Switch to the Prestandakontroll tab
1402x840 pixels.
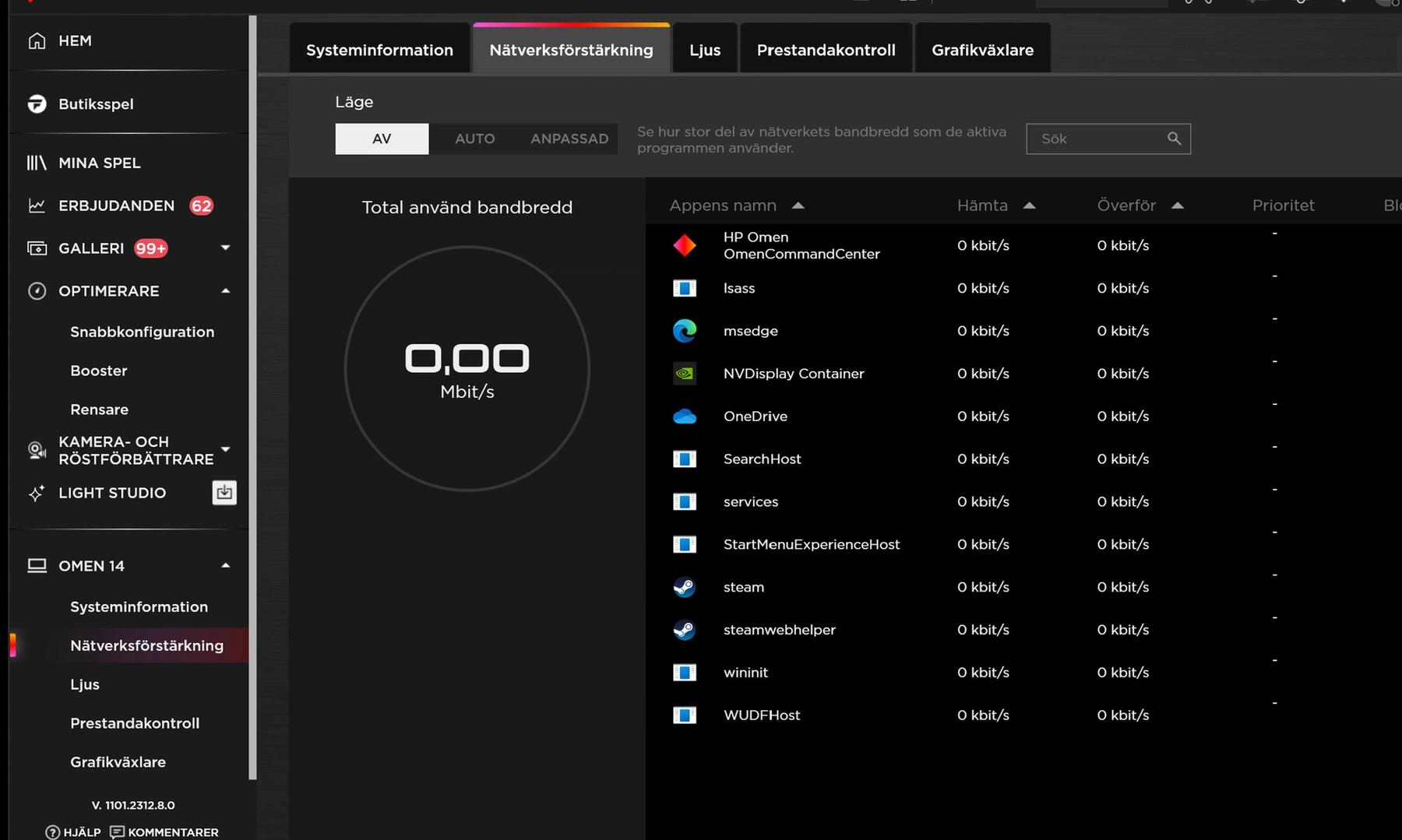click(826, 48)
